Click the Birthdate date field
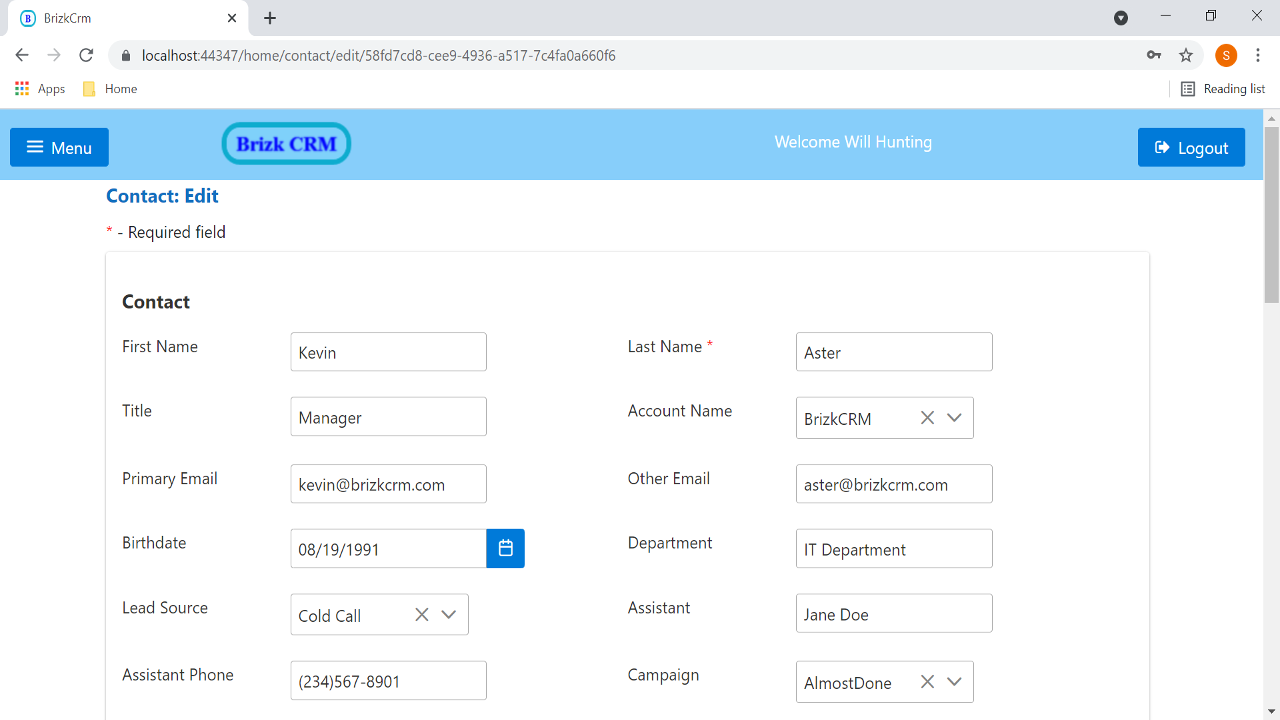The height and width of the screenshot is (720, 1280). click(x=389, y=549)
